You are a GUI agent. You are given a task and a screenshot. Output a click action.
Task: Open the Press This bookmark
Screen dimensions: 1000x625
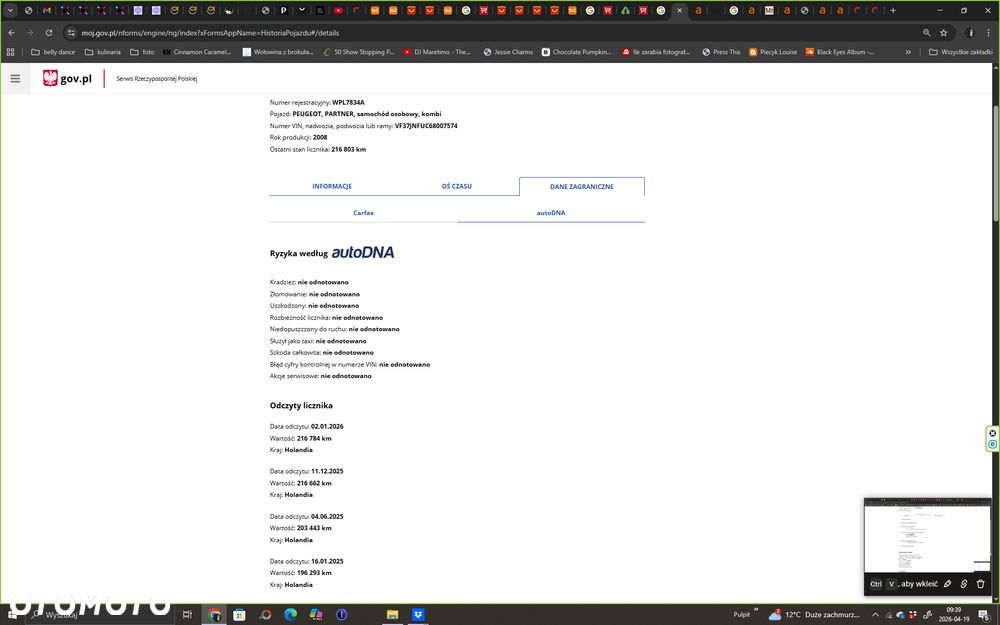[721, 52]
